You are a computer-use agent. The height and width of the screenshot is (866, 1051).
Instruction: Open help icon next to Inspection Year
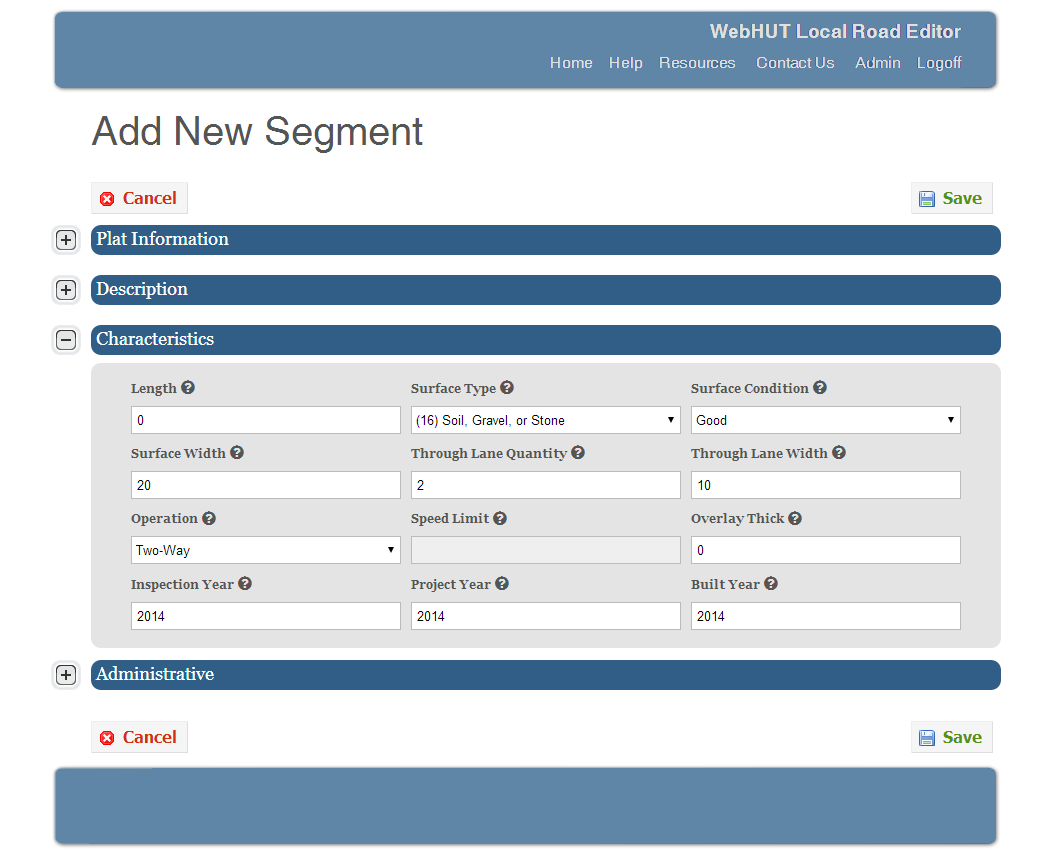[x=245, y=583]
